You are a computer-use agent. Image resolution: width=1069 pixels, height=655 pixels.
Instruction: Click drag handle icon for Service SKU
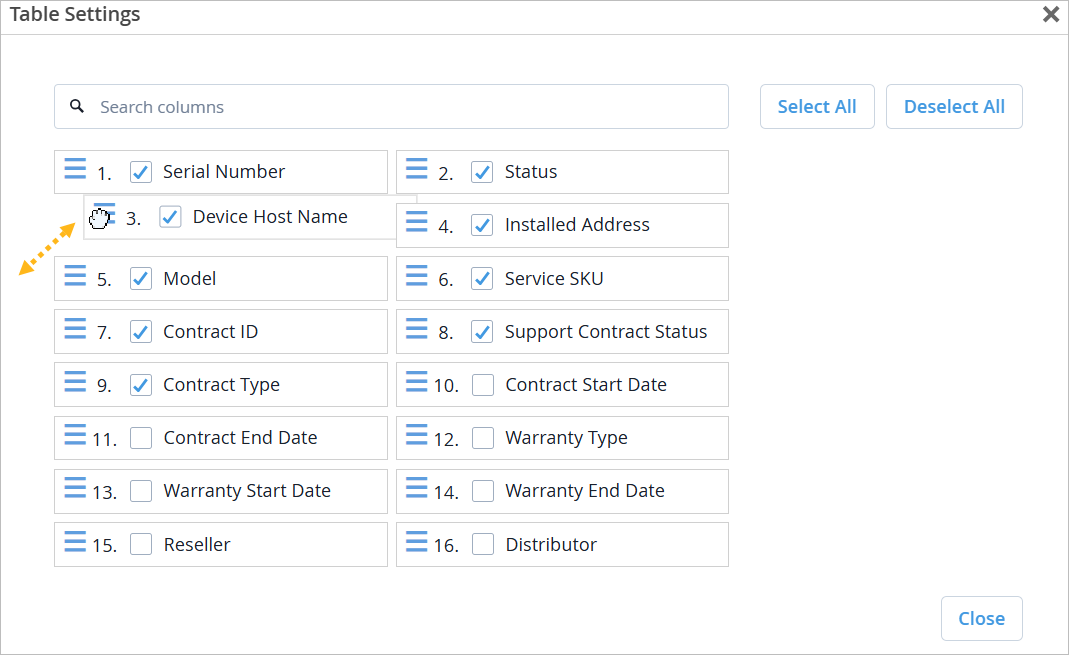click(417, 275)
